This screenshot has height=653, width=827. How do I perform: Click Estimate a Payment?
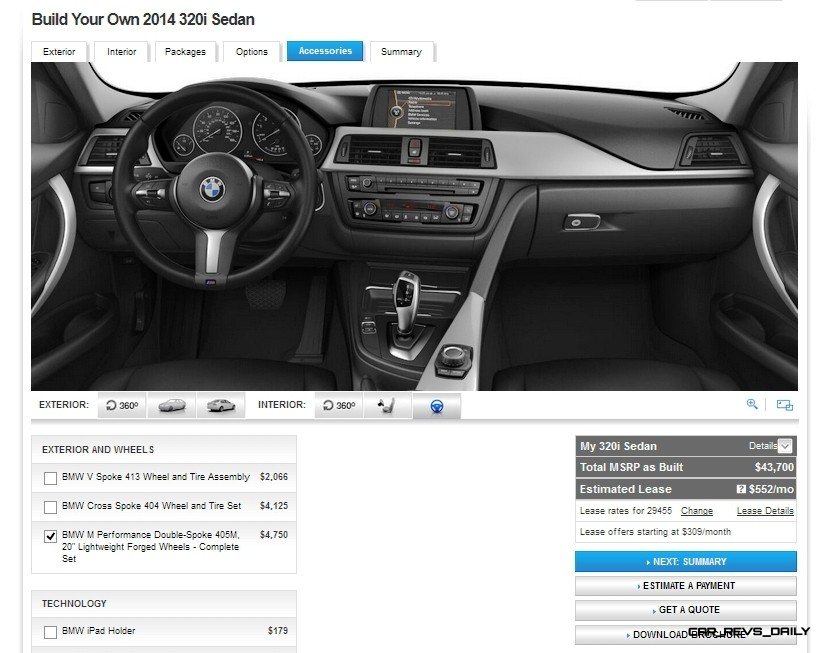(x=686, y=585)
